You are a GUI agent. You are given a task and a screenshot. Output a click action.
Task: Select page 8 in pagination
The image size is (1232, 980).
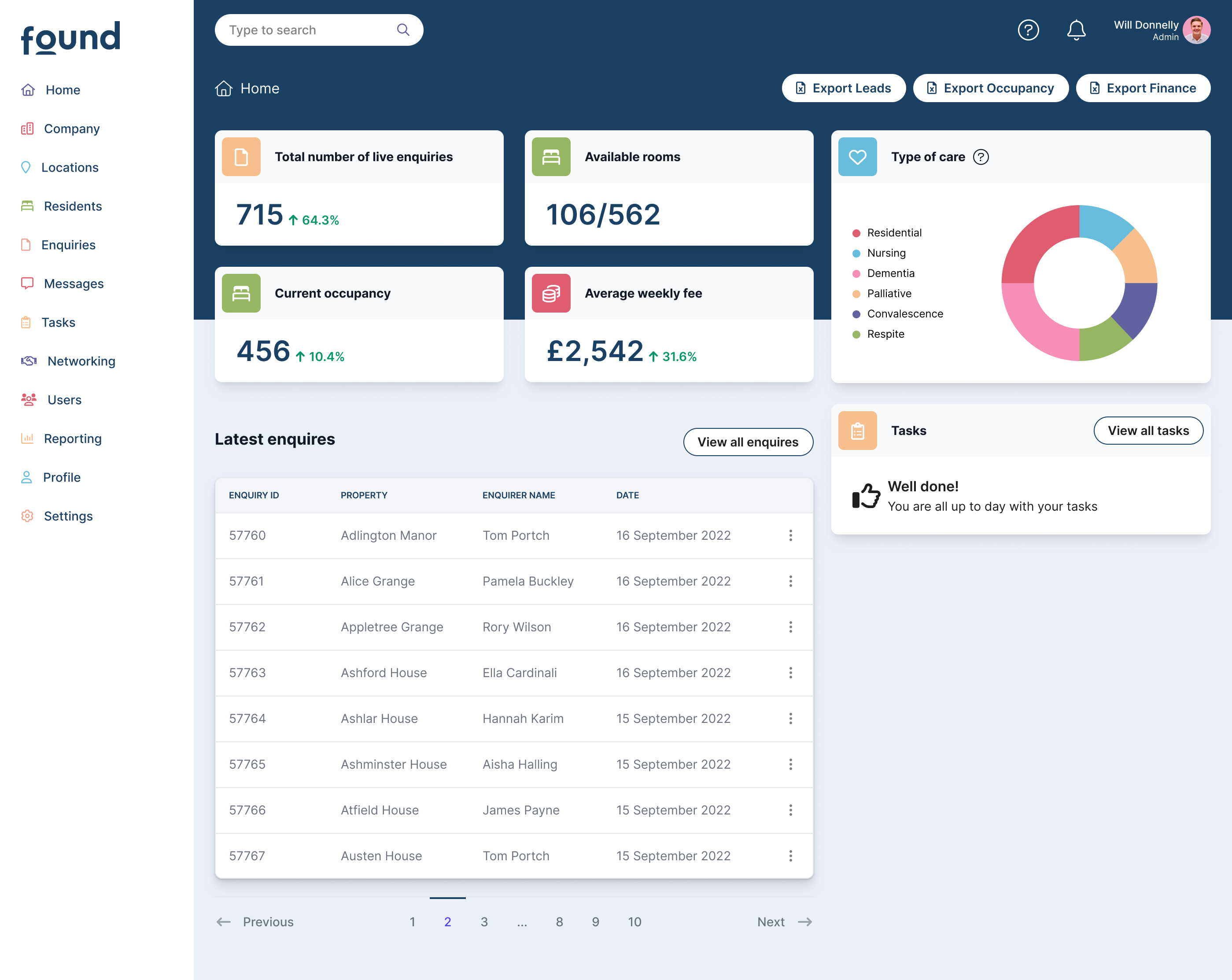pos(560,922)
